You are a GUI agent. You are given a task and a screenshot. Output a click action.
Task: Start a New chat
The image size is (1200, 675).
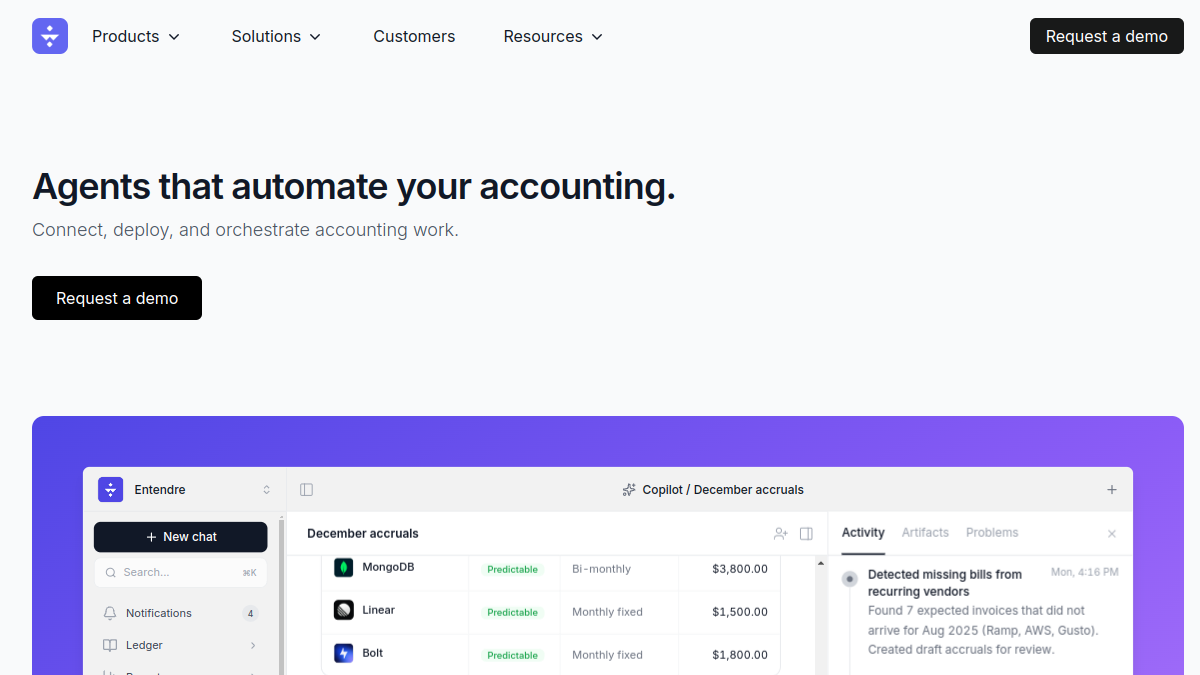(181, 537)
